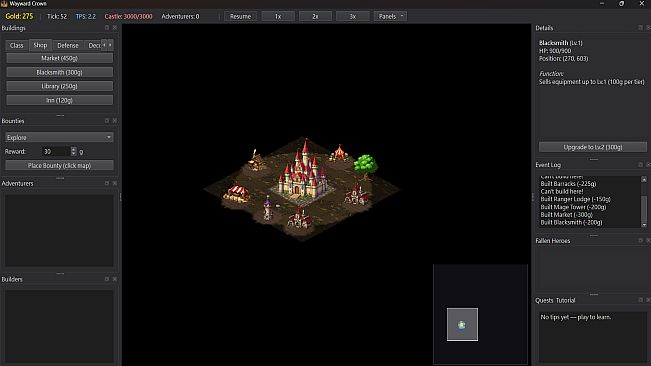651x366 pixels.
Task: Open the Class buildings tab
Action: pos(17,45)
